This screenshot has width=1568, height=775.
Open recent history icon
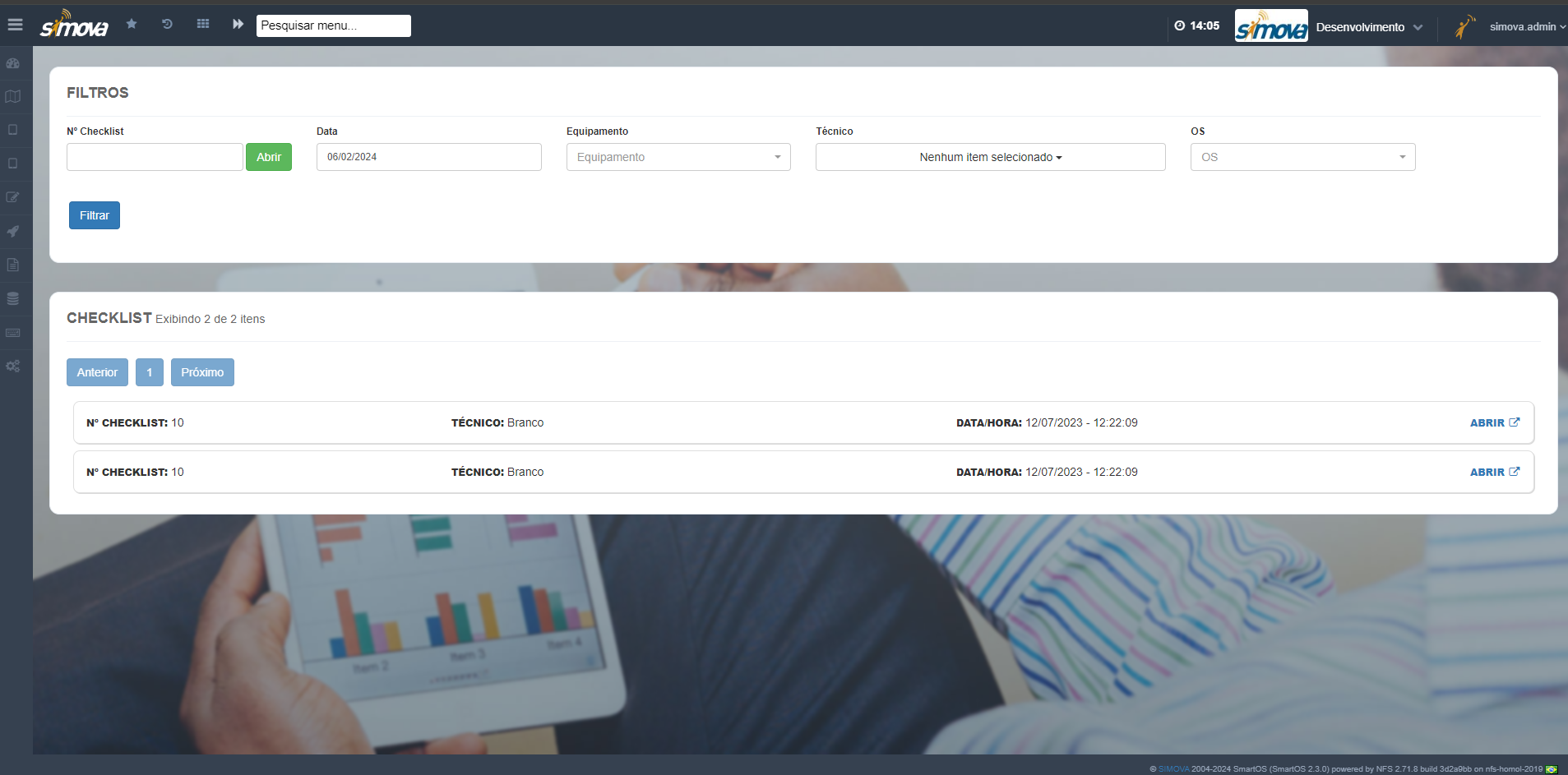pos(167,24)
